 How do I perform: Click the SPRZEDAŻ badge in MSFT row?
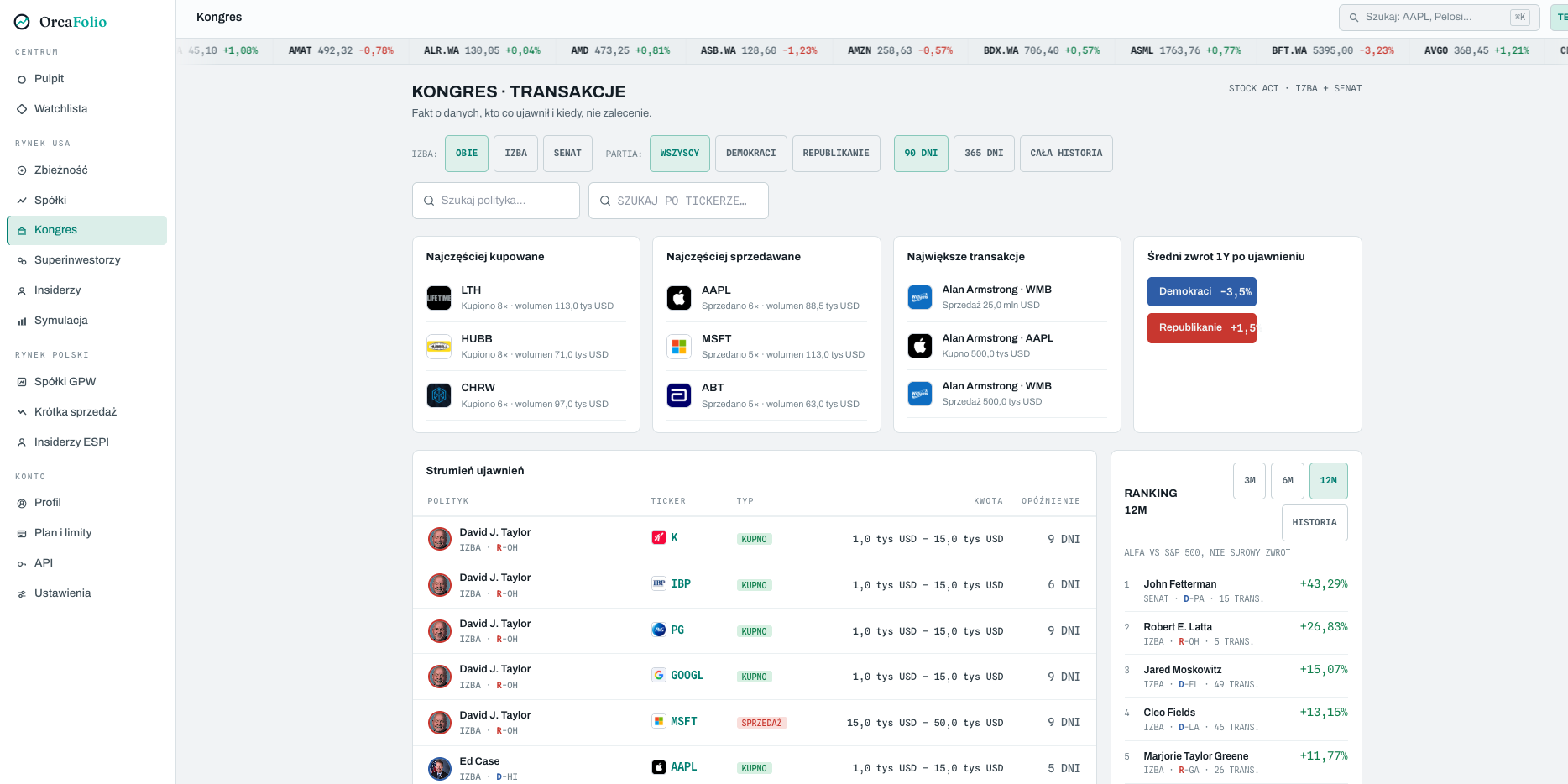tap(761, 723)
